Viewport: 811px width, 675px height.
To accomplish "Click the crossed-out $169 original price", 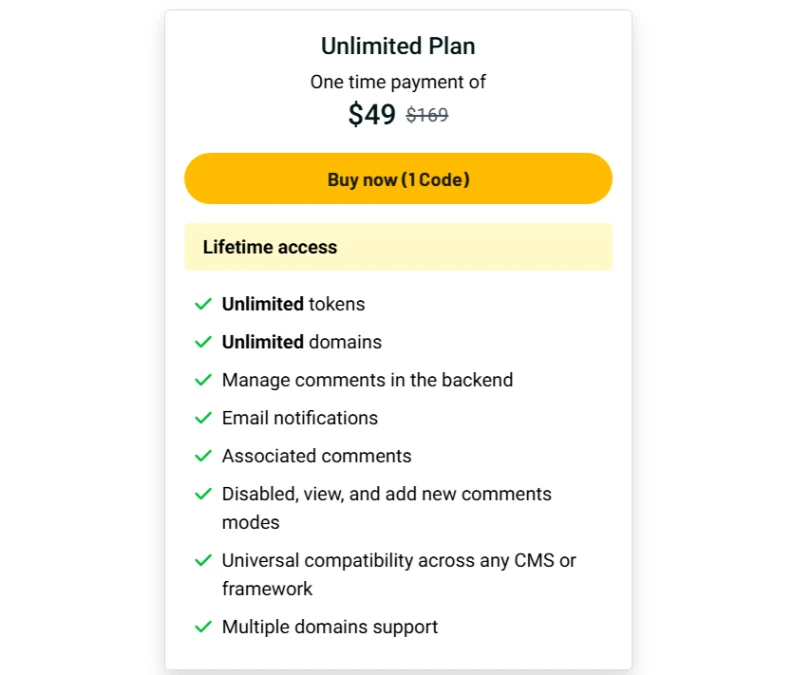I will pyautogui.click(x=427, y=115).
